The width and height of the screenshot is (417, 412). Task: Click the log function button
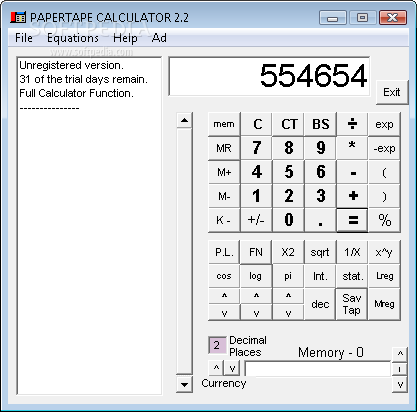point(256,276)
